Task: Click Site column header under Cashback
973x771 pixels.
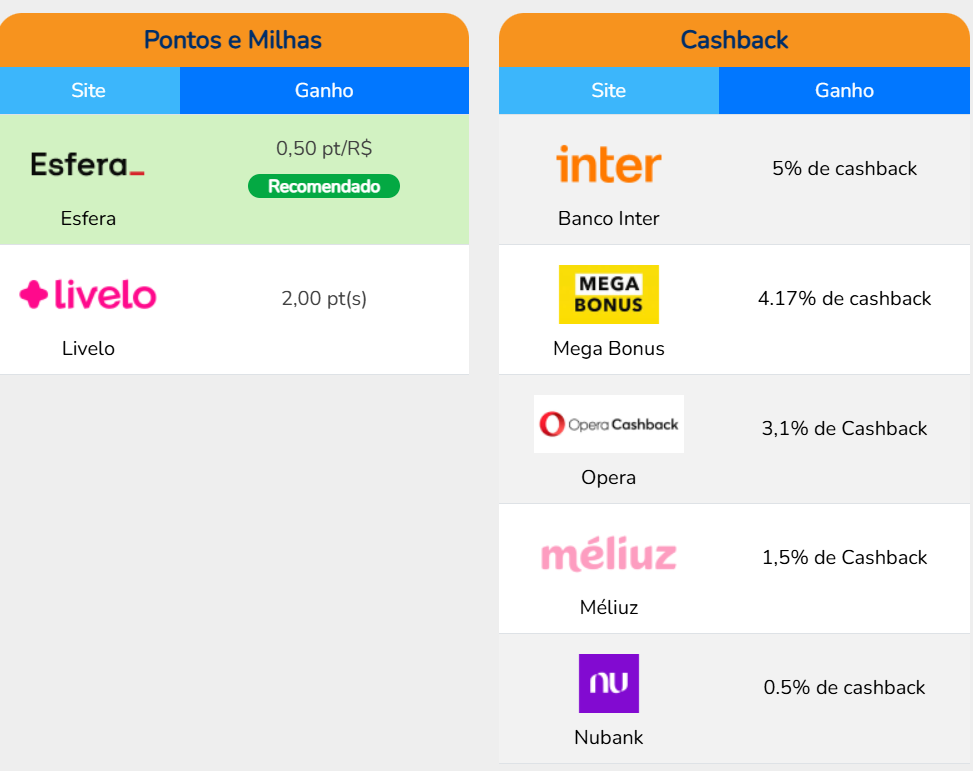Action: [x=608, y=90]
